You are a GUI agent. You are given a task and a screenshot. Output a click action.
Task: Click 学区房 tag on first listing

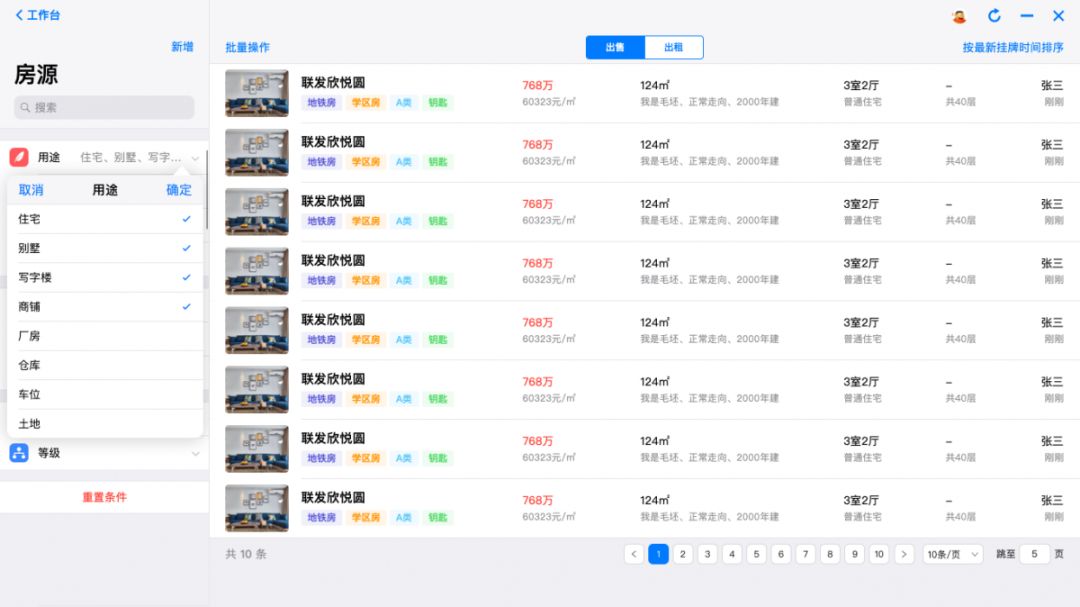366,103
